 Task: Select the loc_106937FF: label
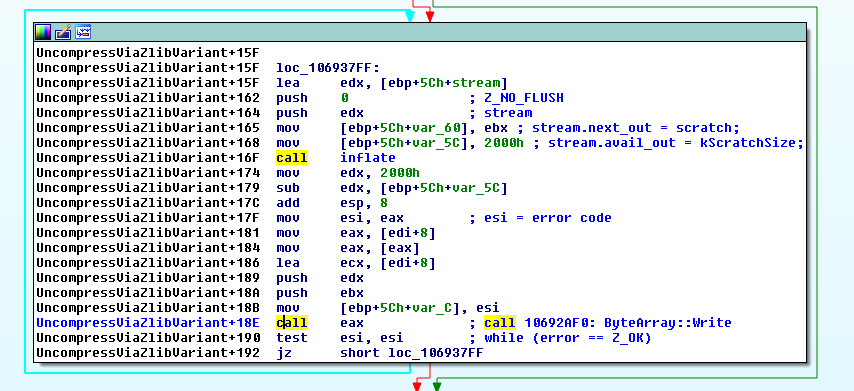[x=328, y=68]
